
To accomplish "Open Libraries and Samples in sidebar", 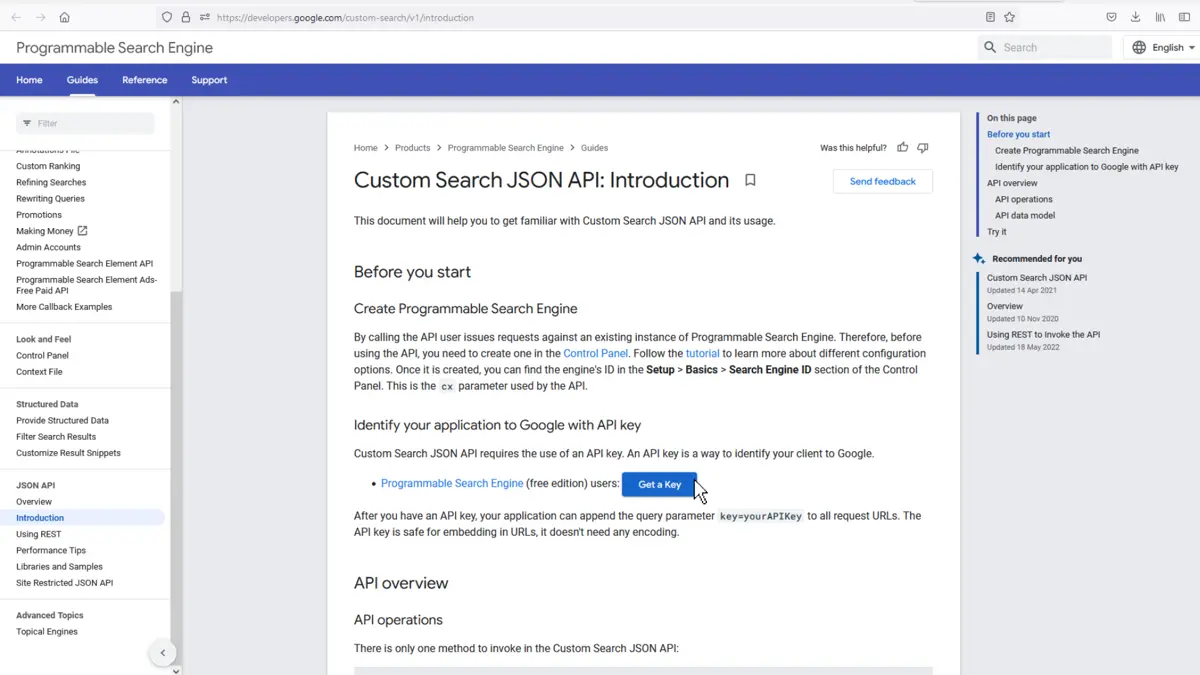I will click(x=59, y=566).
